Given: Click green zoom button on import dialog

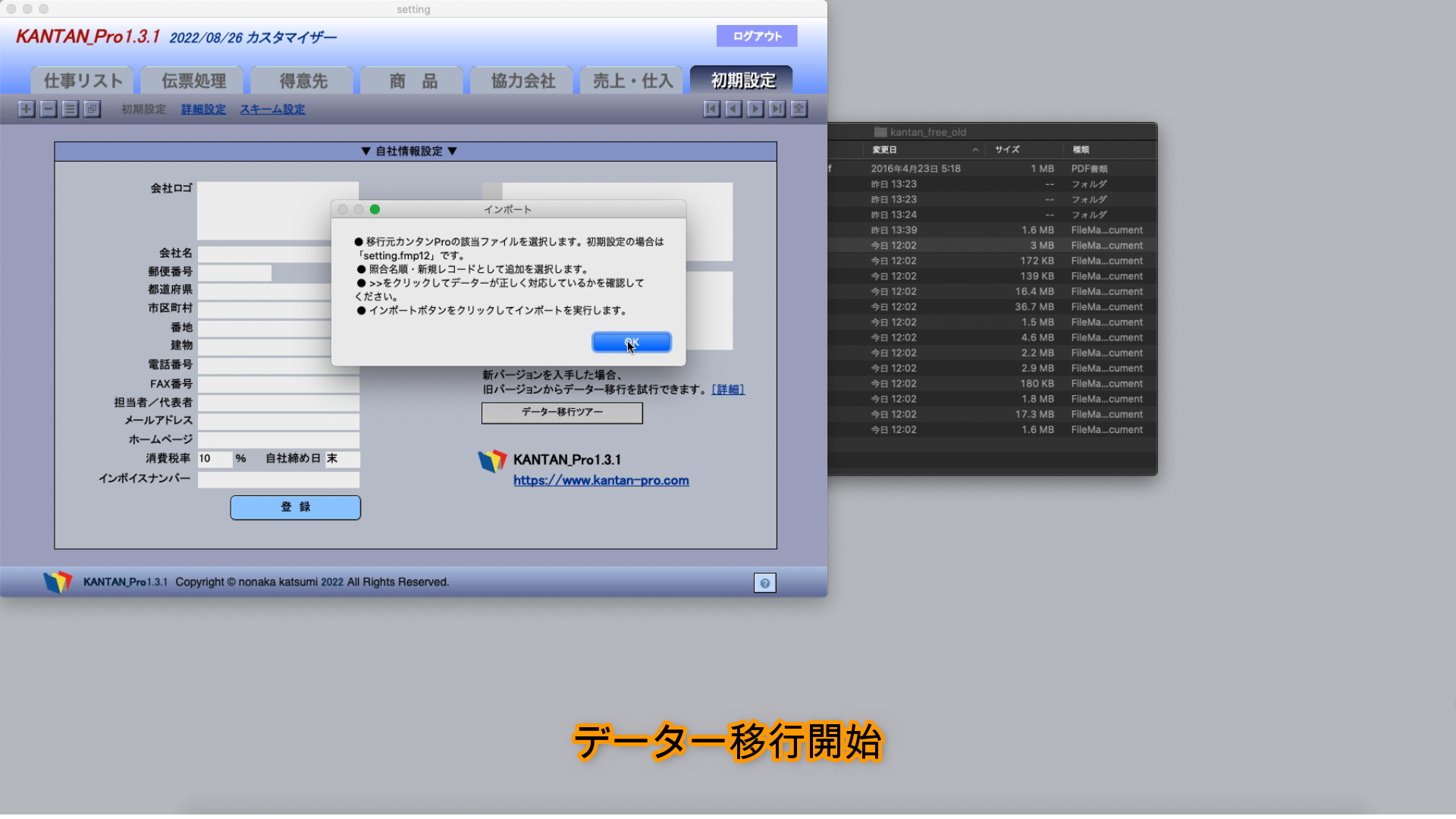Looking at the screenshot, I should (375, 209).
